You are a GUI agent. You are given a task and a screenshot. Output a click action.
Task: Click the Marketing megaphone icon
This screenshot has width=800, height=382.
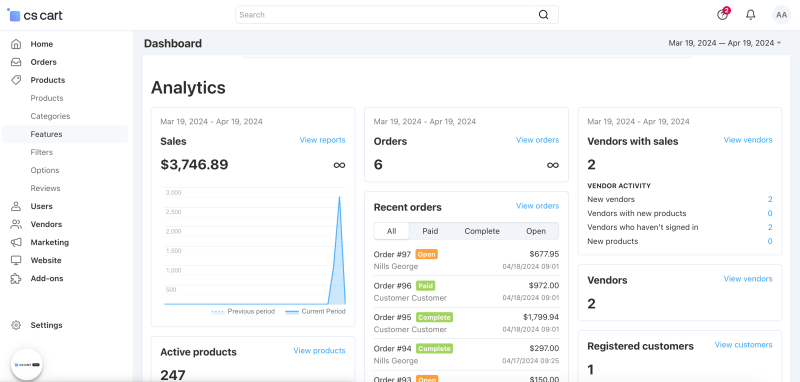pyautogui.click(x=16, y=242)
